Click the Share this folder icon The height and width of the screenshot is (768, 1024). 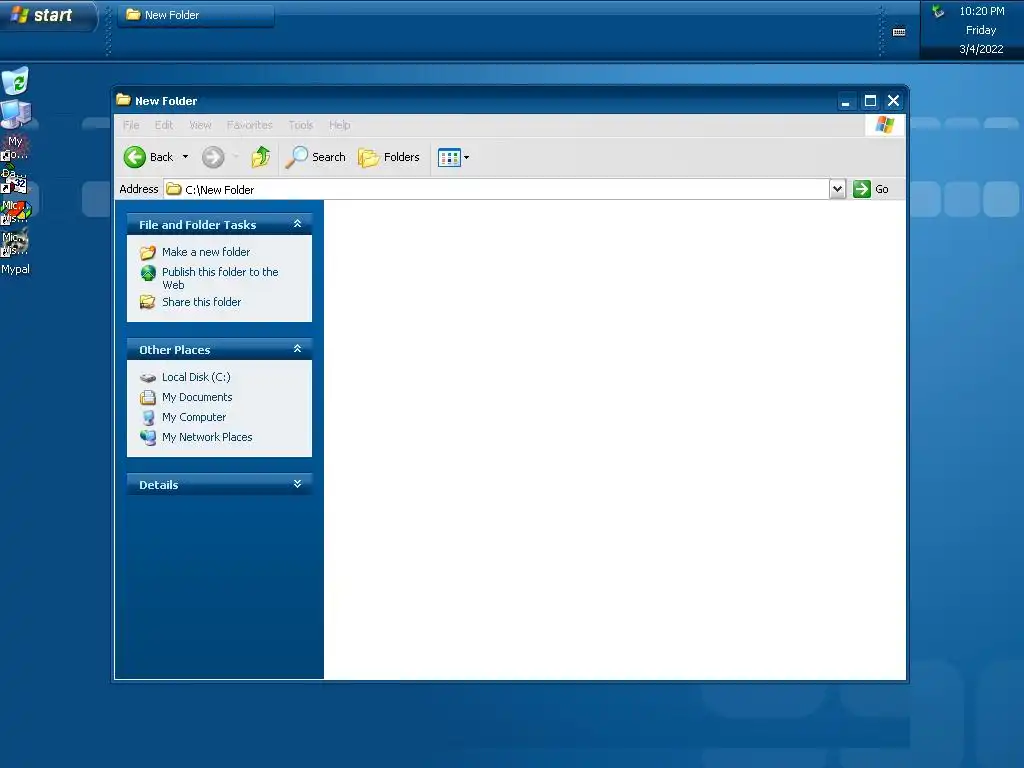click(148, 302)
